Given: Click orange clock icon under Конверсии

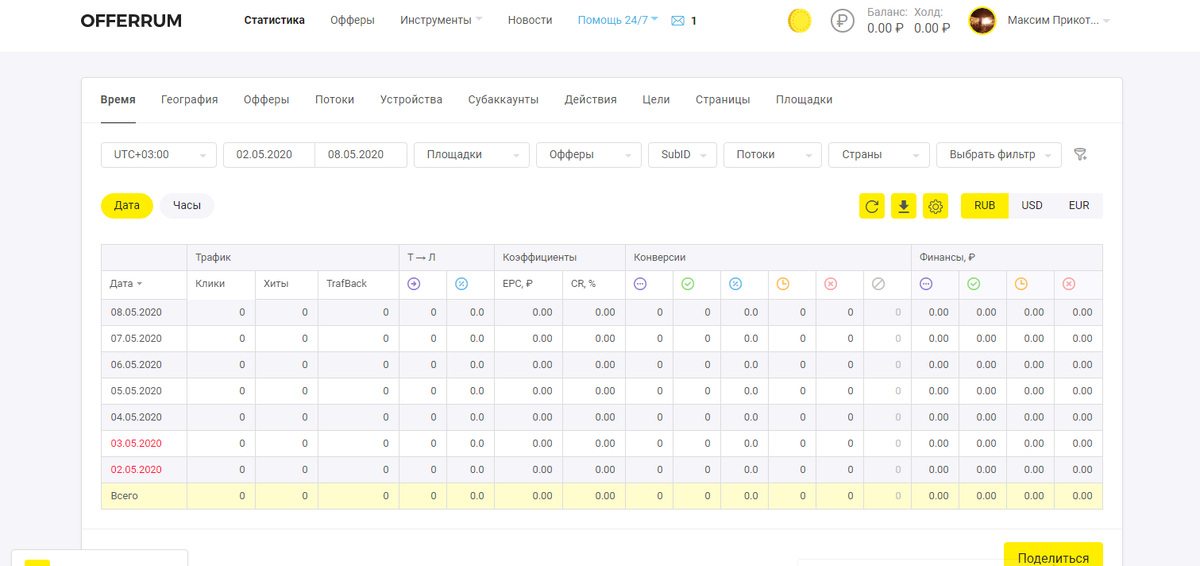Looking at the screenshot, I should 783,284.
